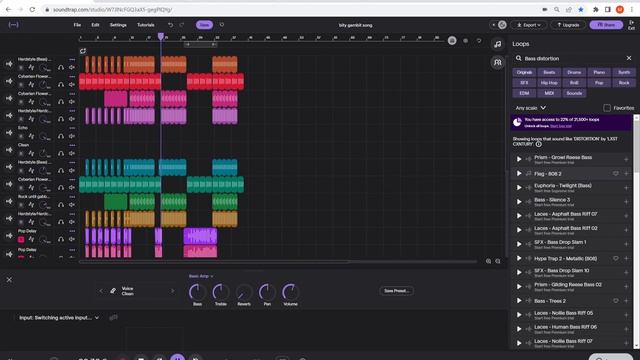
Task: Filter loops by the EDM tag
Action: pyautogui.click(x=524, y=93)
